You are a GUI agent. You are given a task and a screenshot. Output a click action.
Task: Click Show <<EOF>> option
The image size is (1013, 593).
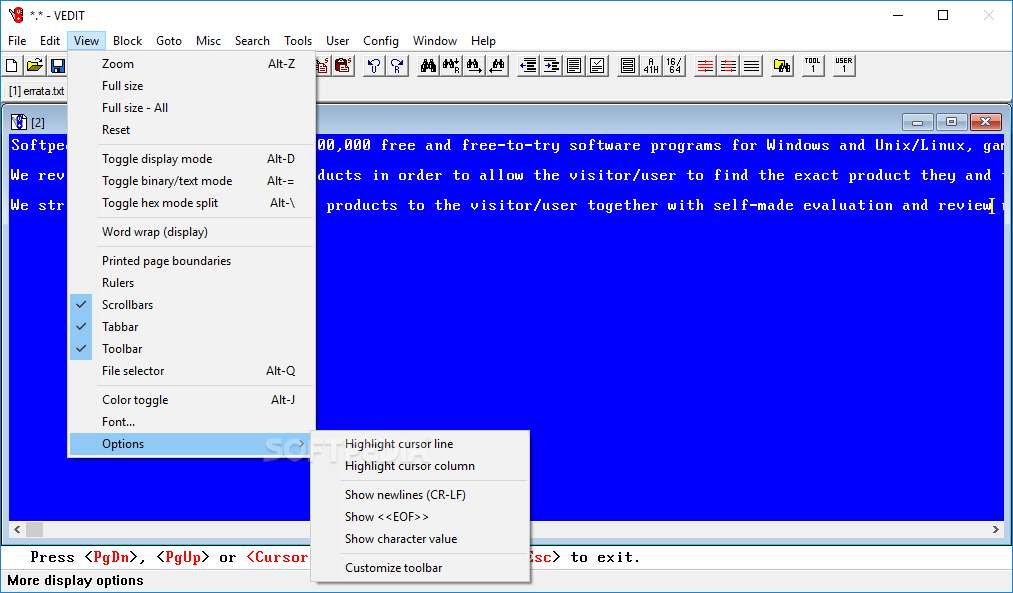(x=421, y=517)
